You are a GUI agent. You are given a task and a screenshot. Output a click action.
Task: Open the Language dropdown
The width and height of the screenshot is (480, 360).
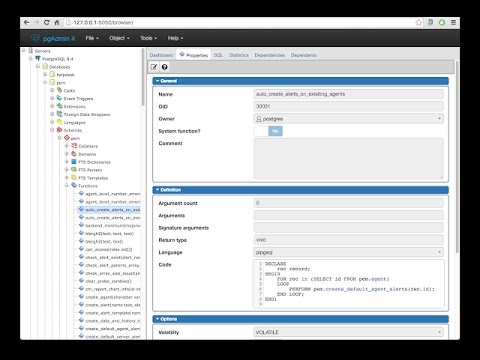[349, 252]
